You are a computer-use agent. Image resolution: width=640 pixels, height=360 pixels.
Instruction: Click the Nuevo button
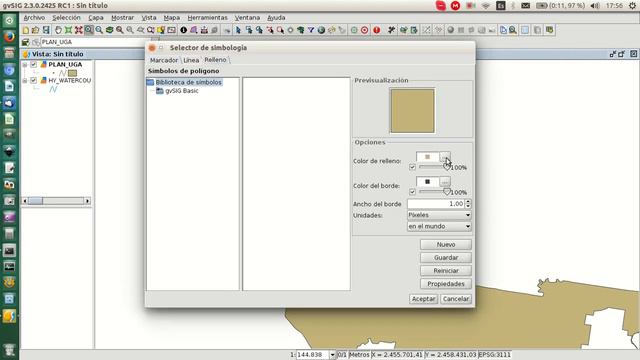(x=446, y=244)
